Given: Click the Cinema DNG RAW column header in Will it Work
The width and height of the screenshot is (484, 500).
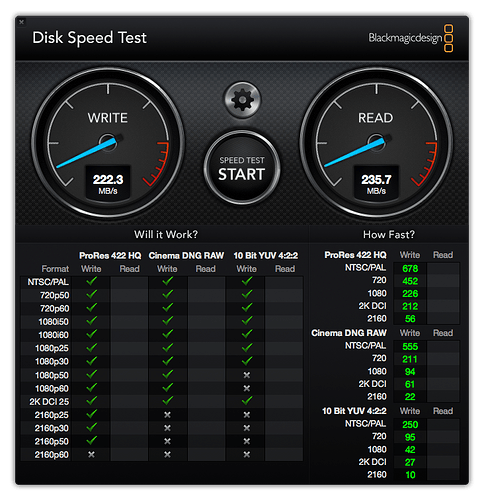Looking at the screenshot, I should 186,256.
